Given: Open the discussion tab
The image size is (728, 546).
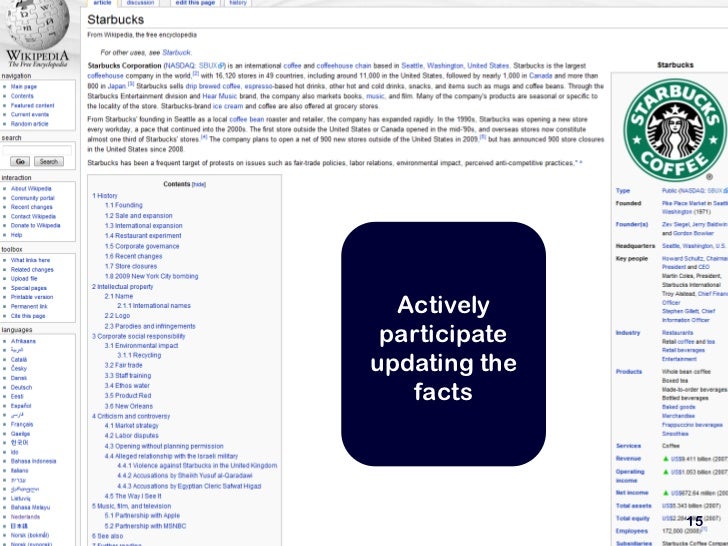Looking at the screenshot, I should click(x=140, y=3).
